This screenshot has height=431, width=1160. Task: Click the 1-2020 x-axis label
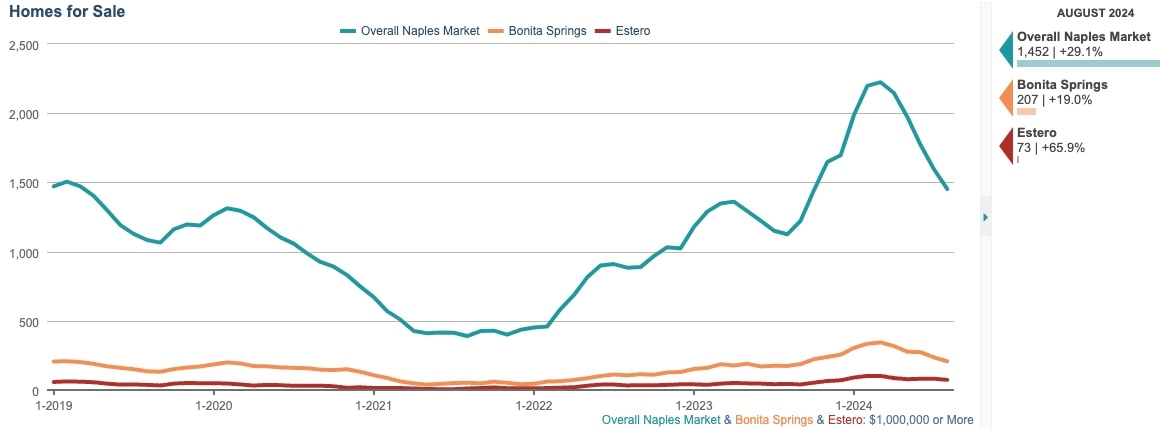tap(214, 406)
